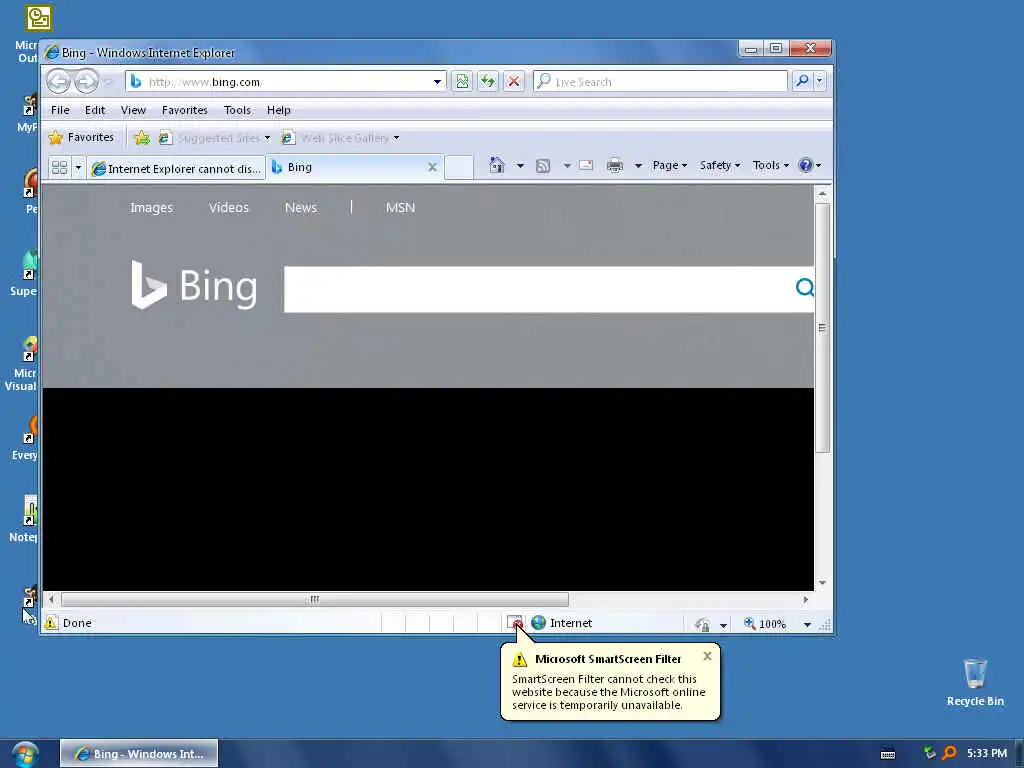This screenshot has width=1024, height=768.
Task: Close the Bing tab
Action: click(432, 167)
